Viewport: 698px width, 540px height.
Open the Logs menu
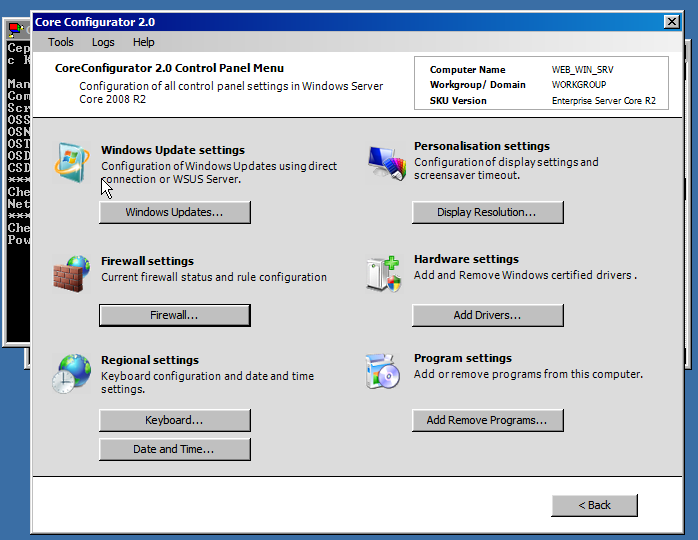tap(103, 42)
